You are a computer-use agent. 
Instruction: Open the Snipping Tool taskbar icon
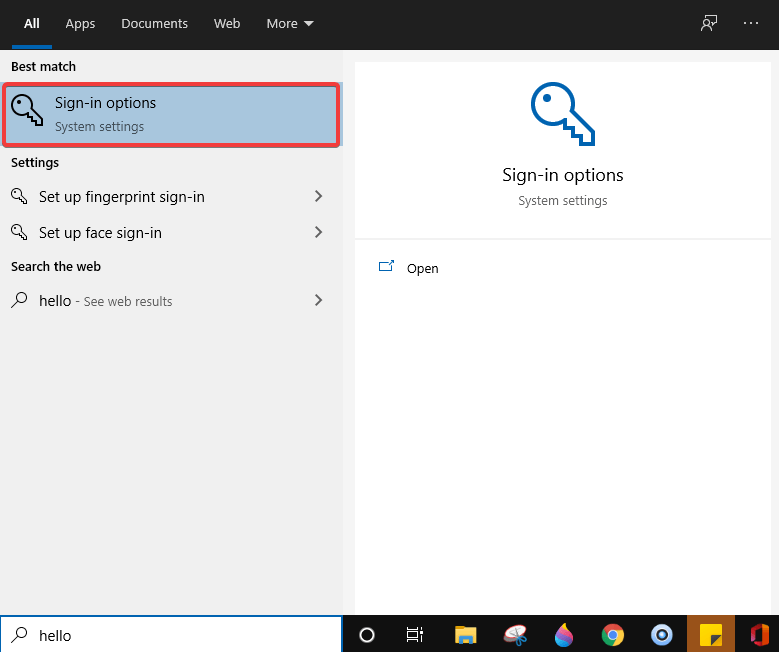[x=515, y=635]
